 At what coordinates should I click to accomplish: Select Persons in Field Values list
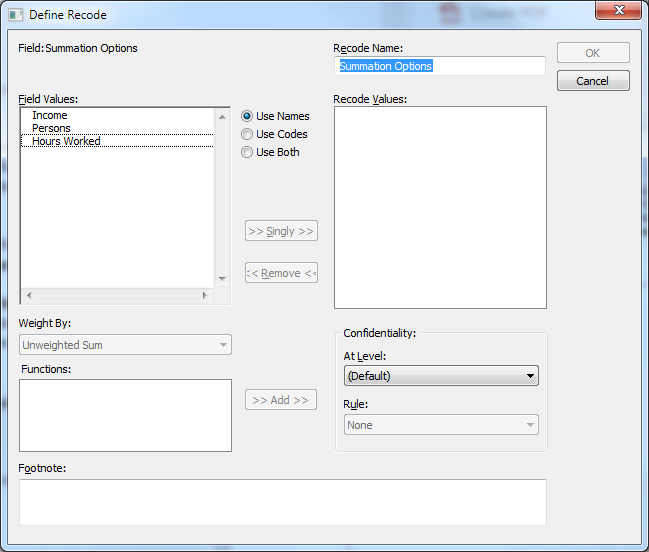[x=52, y=128]
